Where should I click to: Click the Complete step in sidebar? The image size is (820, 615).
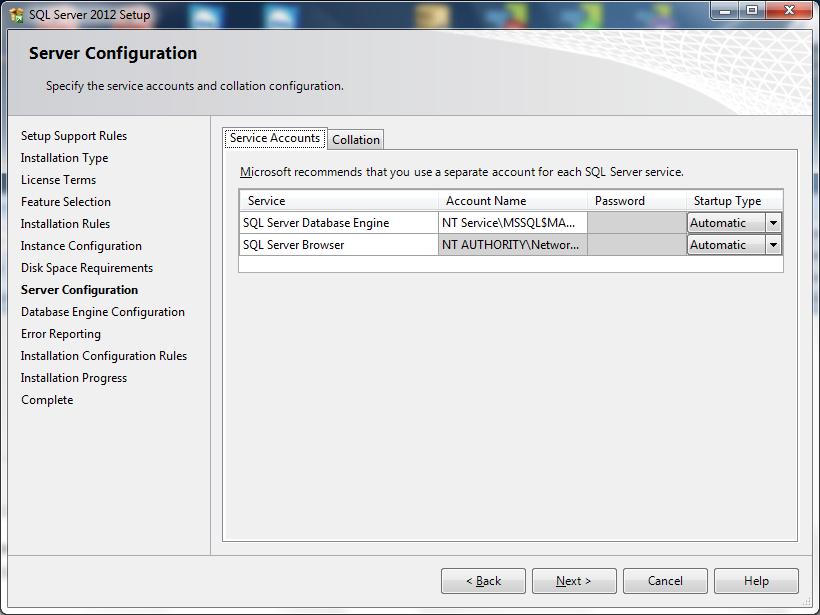pyautogui.click(x=47, y=400)
